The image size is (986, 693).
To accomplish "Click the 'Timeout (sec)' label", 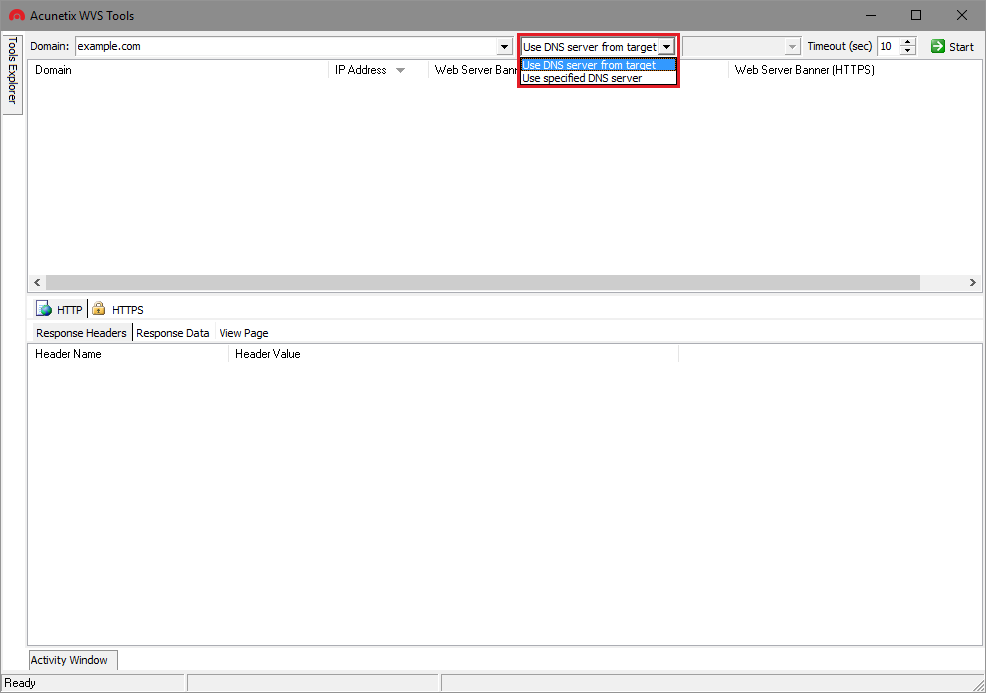I will (839, 47).
